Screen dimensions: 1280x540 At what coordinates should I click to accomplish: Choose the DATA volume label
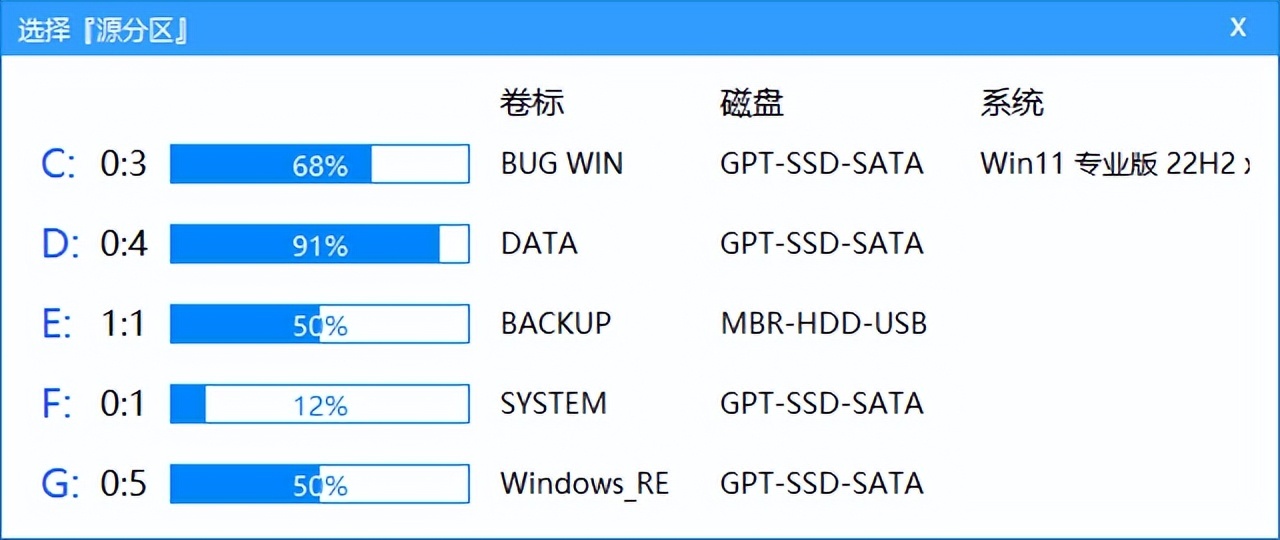(x=539, y=244)
